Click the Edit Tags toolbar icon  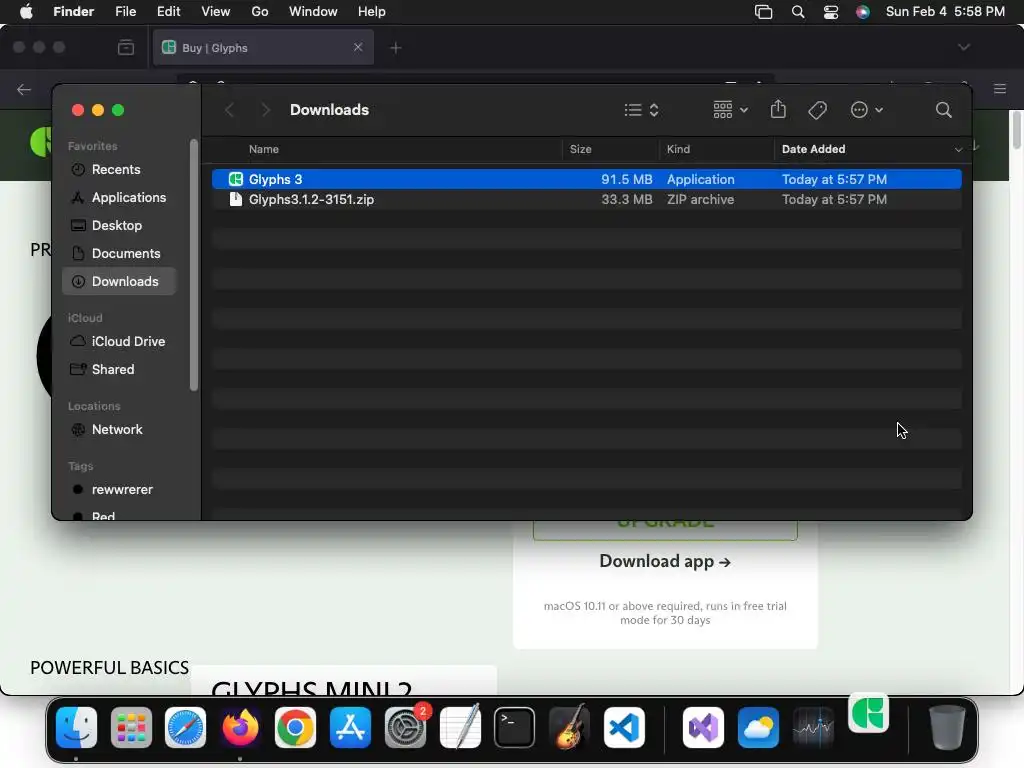[817, 110]
